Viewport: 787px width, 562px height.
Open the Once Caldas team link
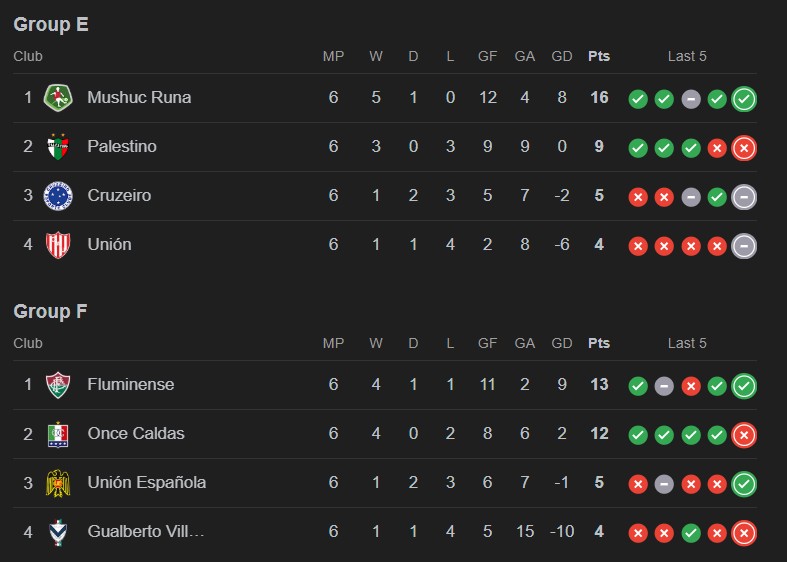pos(136,434)
